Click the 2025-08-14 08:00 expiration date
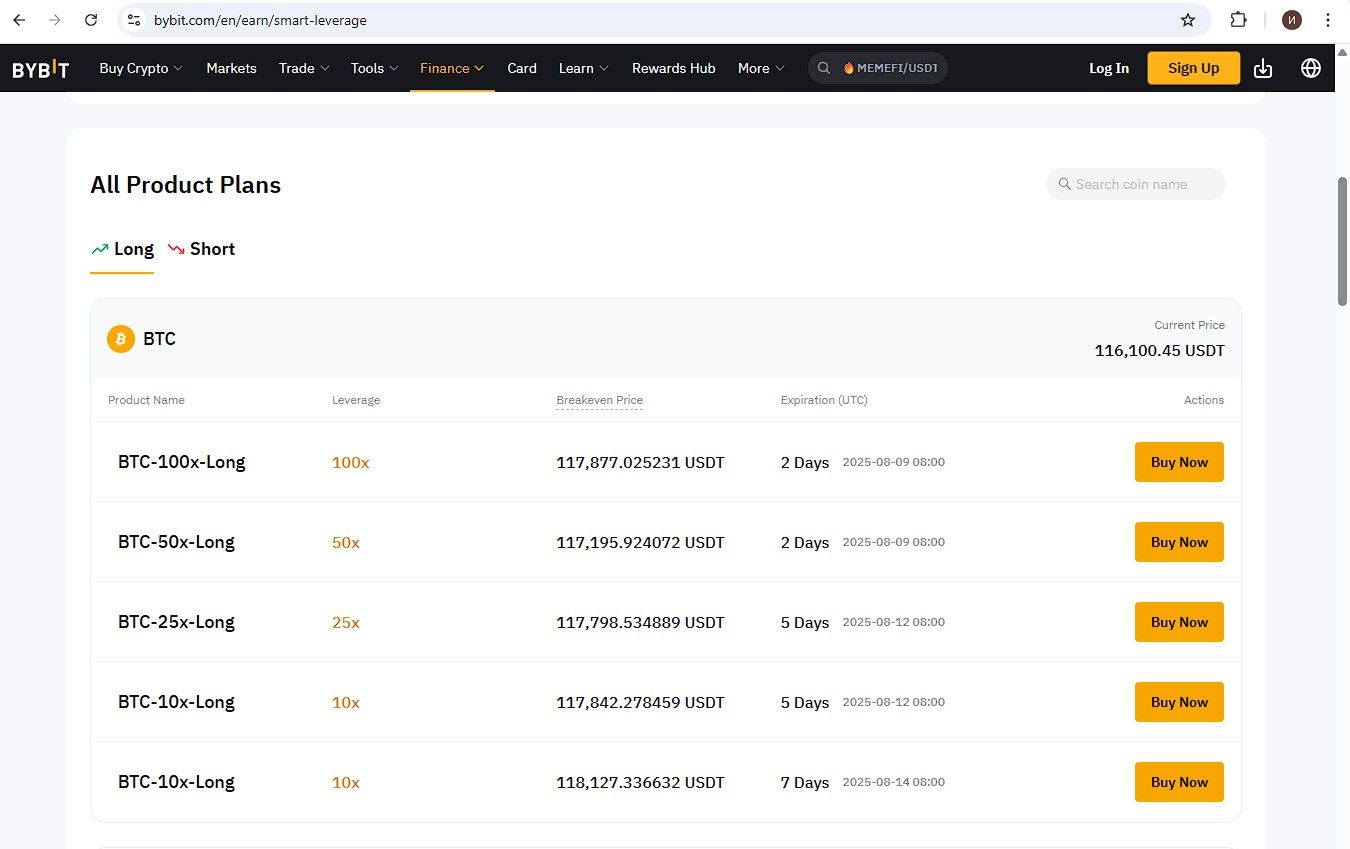The image size is (1350, 849). click(894, 782)
